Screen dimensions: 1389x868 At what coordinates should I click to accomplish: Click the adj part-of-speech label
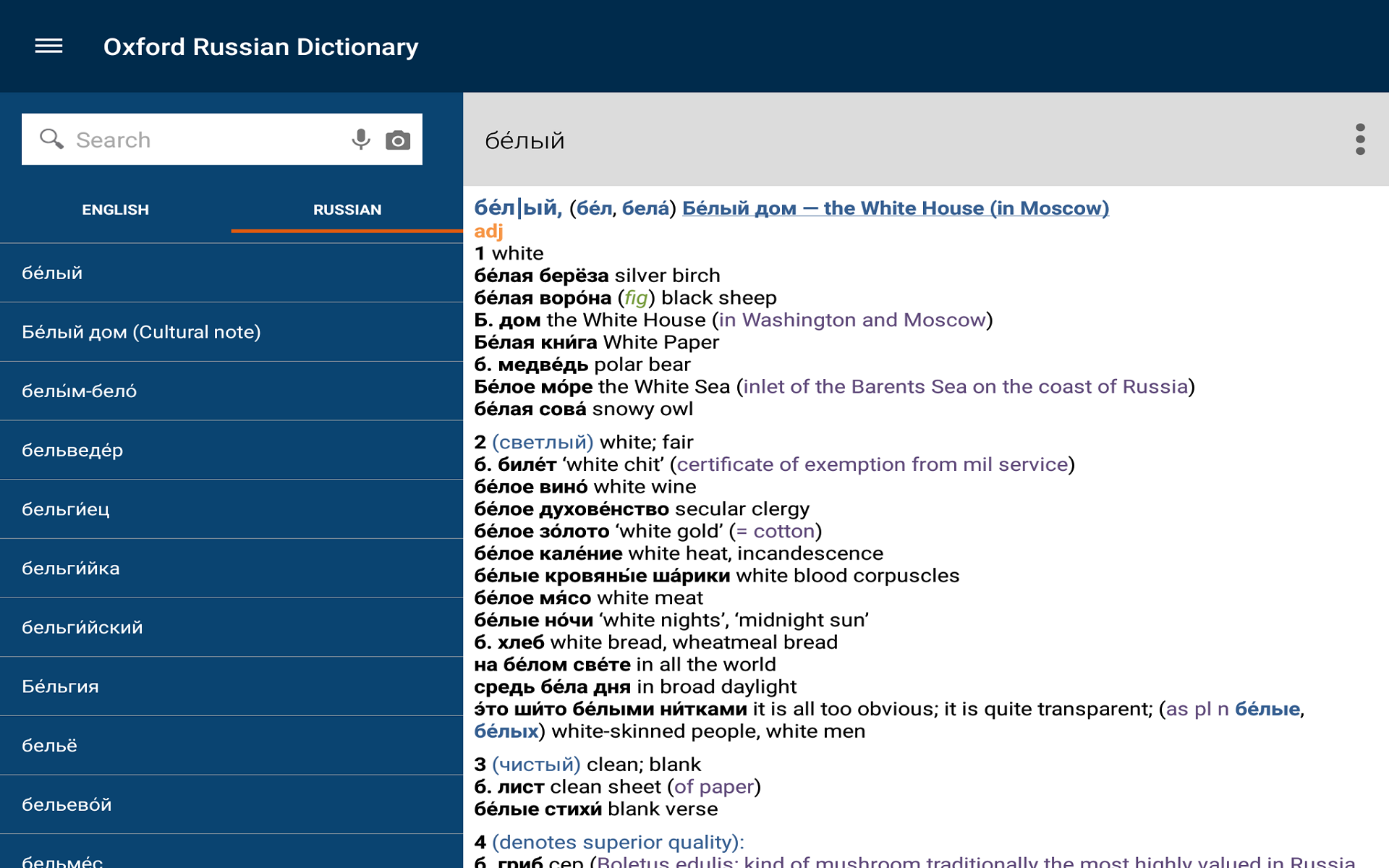pyautogui.click(x=488, y=231)
